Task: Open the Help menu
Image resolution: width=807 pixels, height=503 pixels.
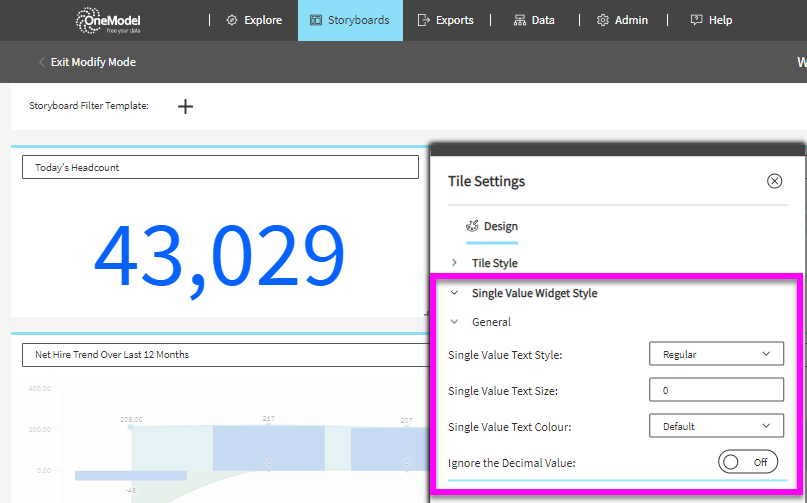Action: [x=711, y=20]
